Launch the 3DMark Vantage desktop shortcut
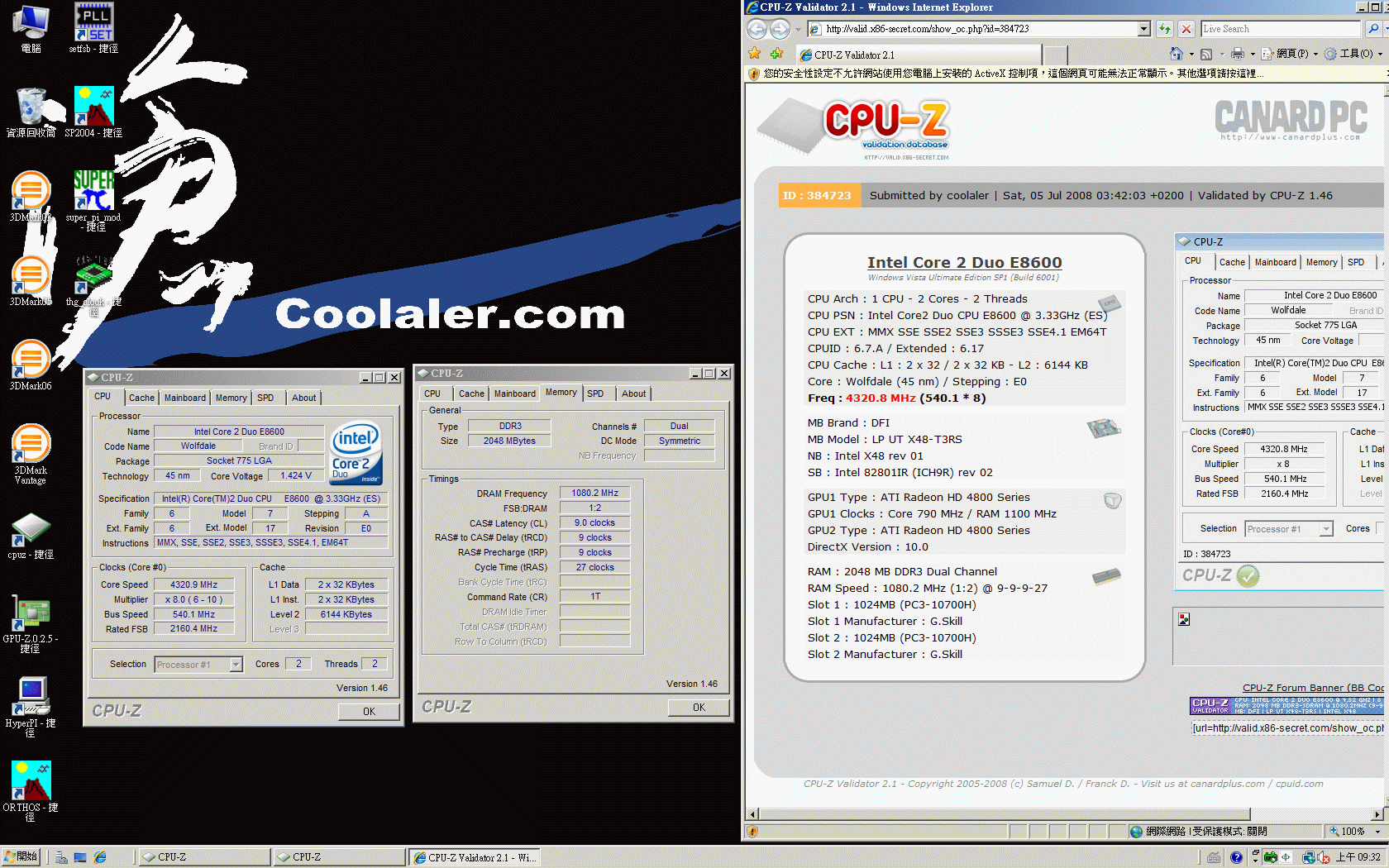The width and height of the screenshot is (1389, 868). pyautogui.click(x=31, y=453)
